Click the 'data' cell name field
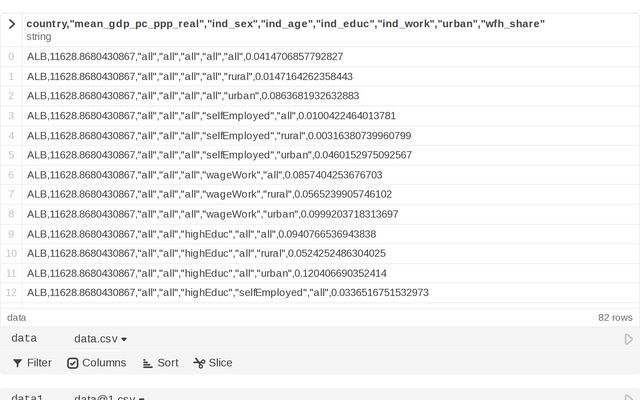Image resolution: width=640 pixels, height=400 pixels. (24, 339)
